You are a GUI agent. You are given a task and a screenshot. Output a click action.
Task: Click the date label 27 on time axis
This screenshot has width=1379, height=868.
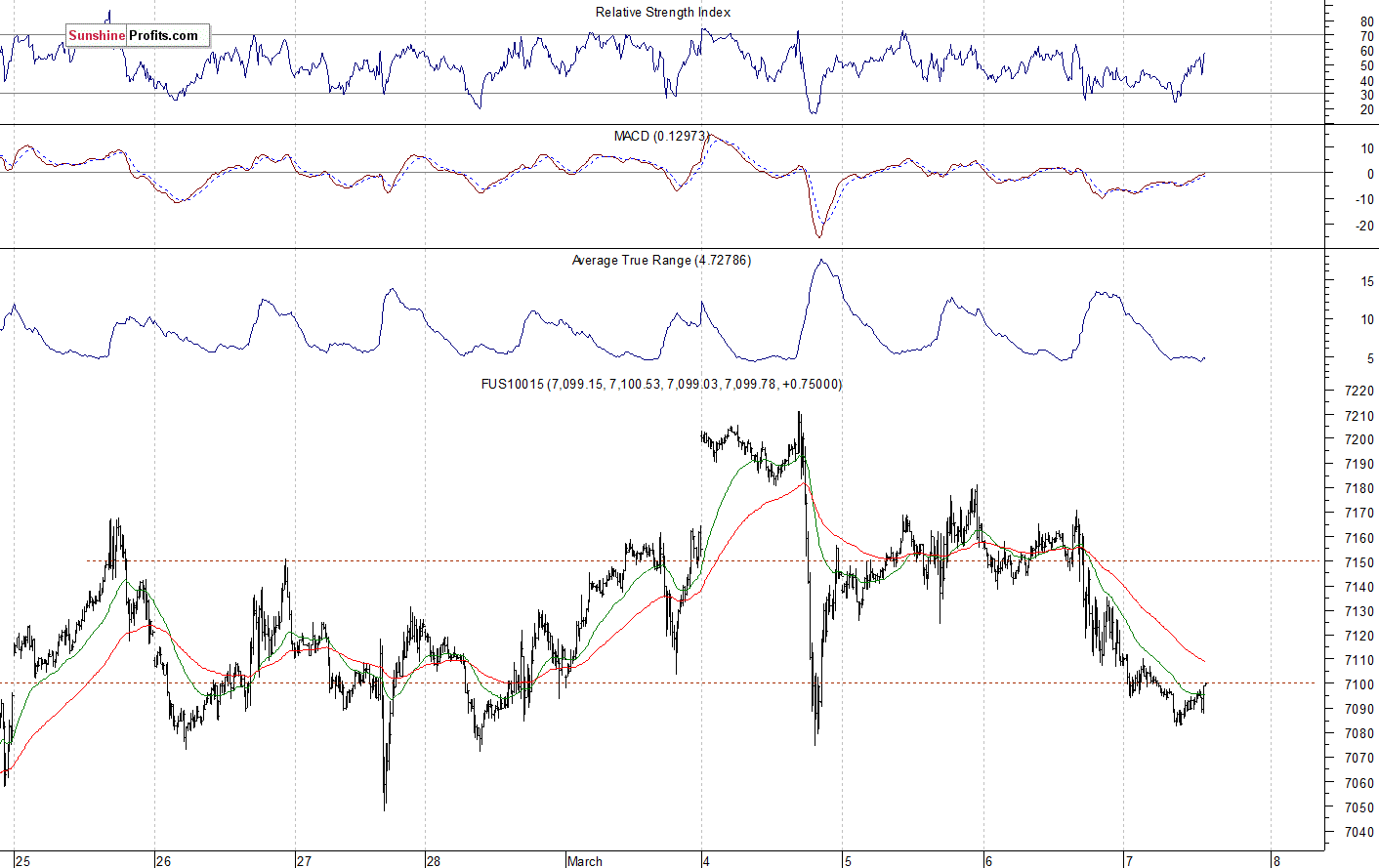click(304, 860)
